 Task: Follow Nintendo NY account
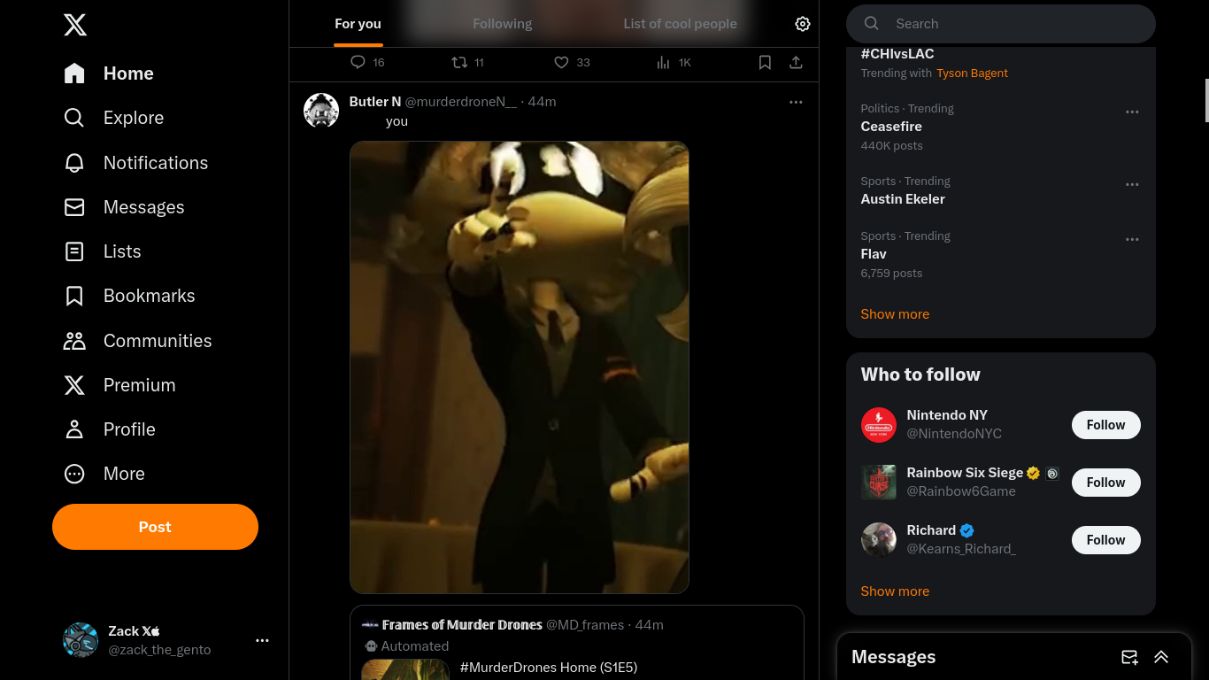tap(1105, 425)
